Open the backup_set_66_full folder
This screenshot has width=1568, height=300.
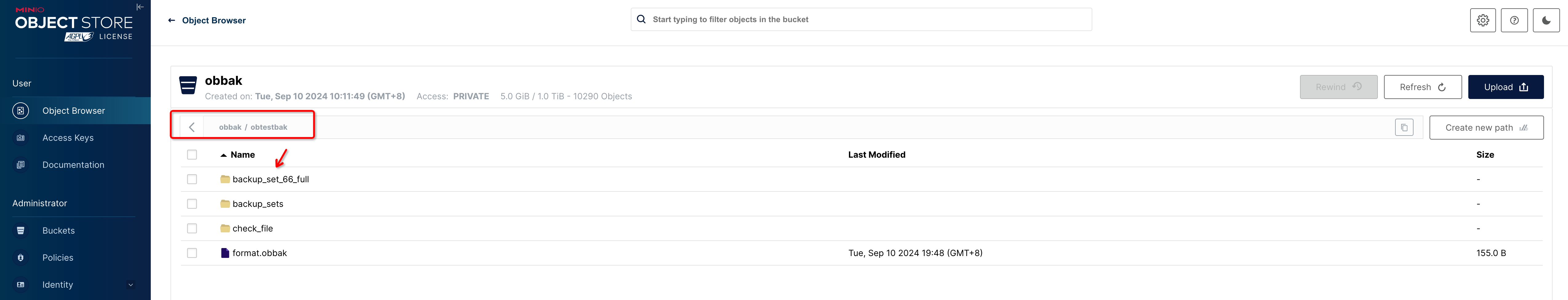270,180
